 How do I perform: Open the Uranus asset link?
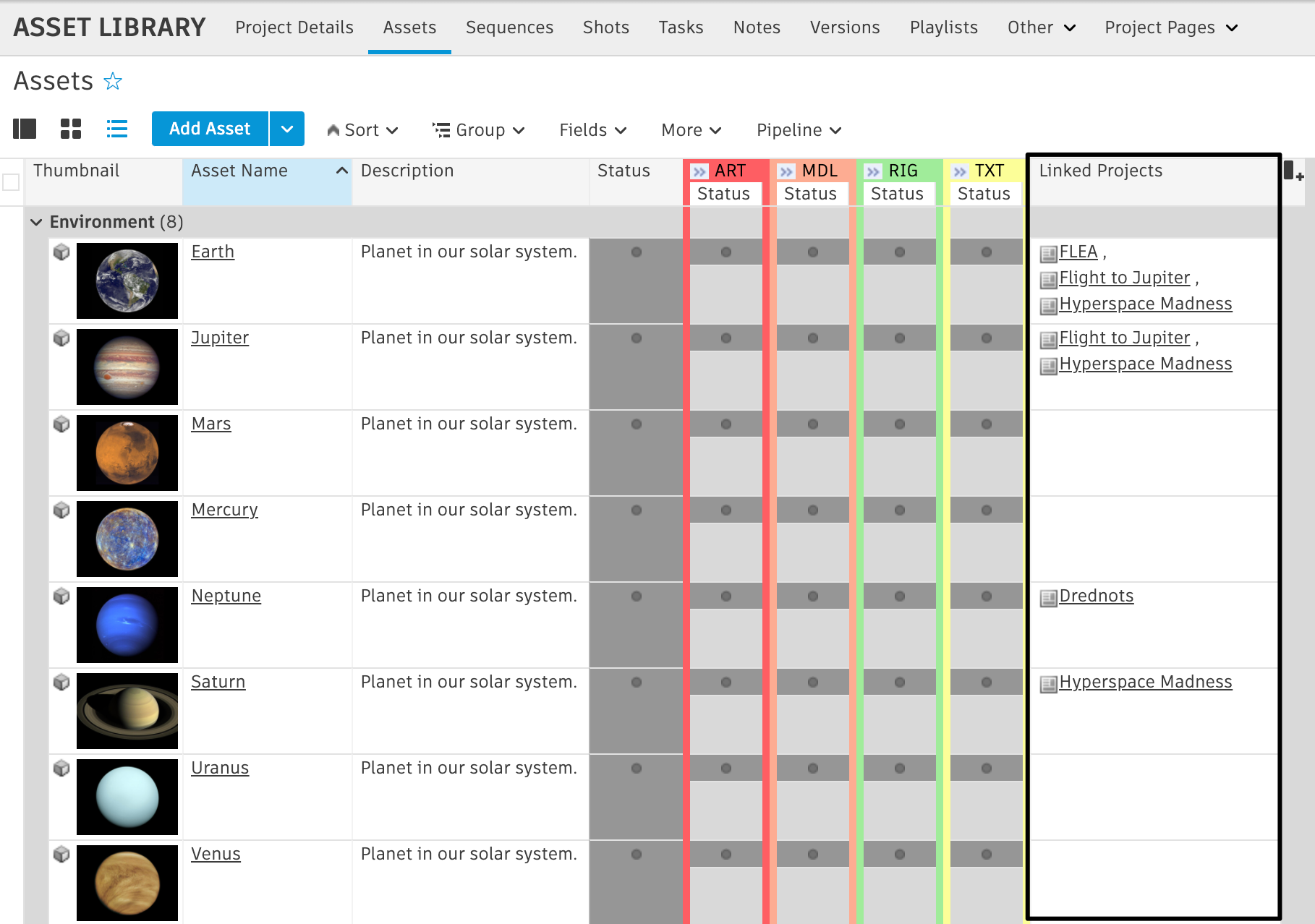click(220, 768)
